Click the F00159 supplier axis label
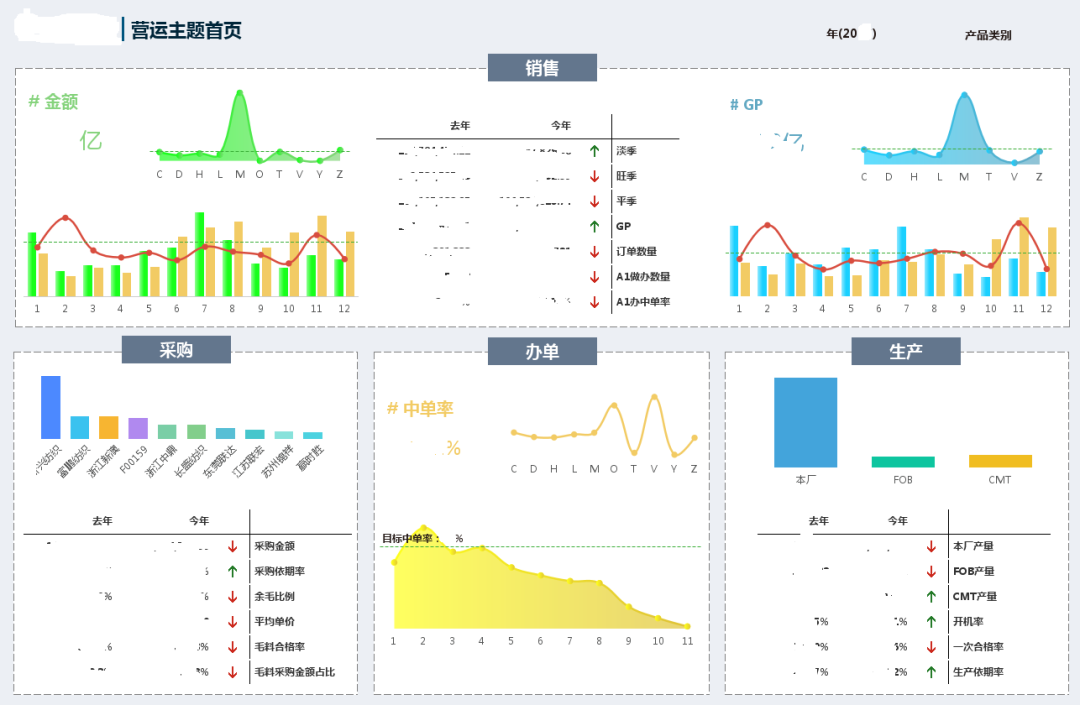The width and height of the screenshot is (1080, 705). tap(133, 460)
